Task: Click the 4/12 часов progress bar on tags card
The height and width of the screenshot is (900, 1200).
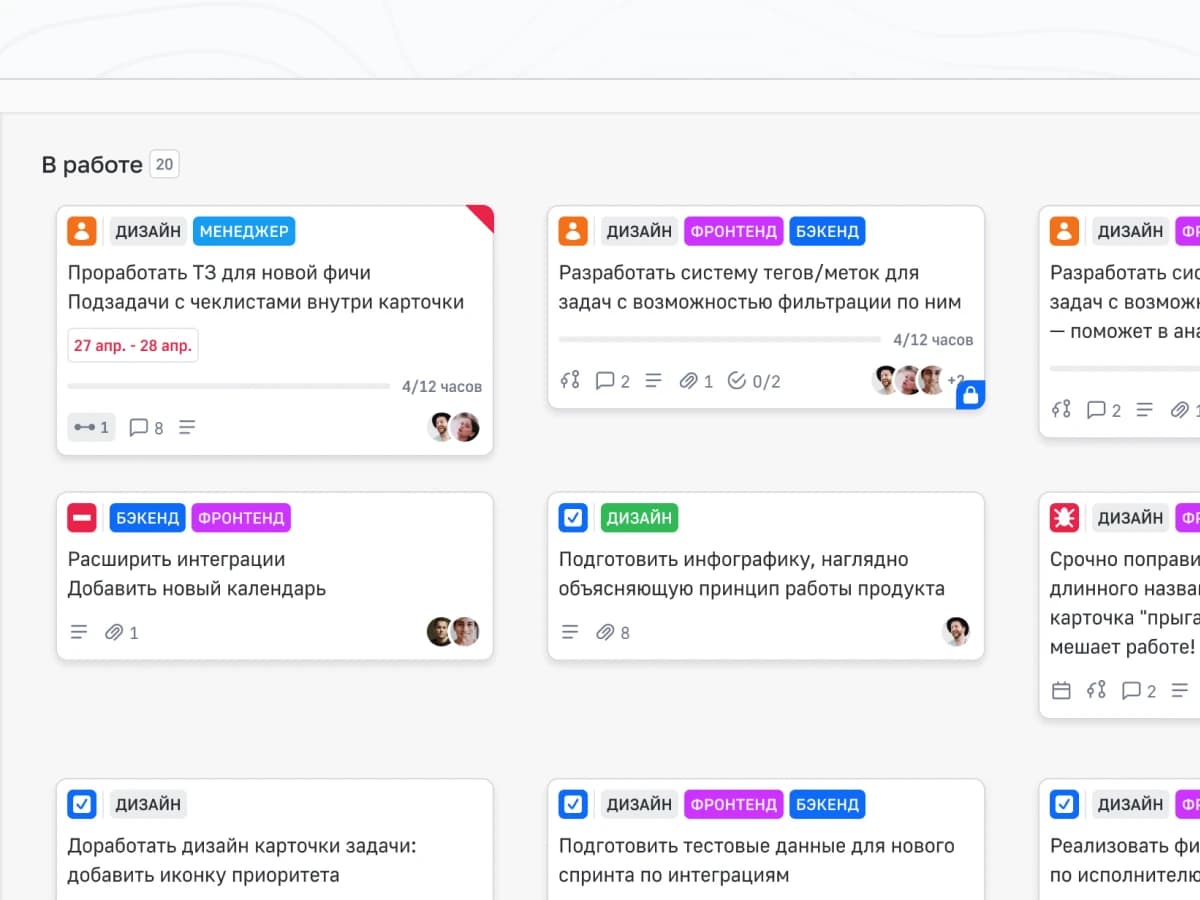Action: (720, 340)
